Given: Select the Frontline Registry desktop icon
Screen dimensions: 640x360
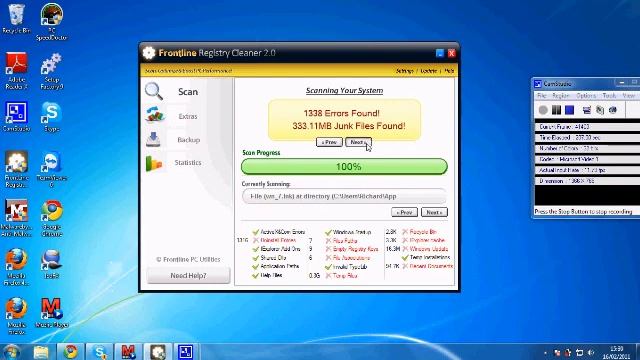Looking at the screenshot, I should pos(16,169).
